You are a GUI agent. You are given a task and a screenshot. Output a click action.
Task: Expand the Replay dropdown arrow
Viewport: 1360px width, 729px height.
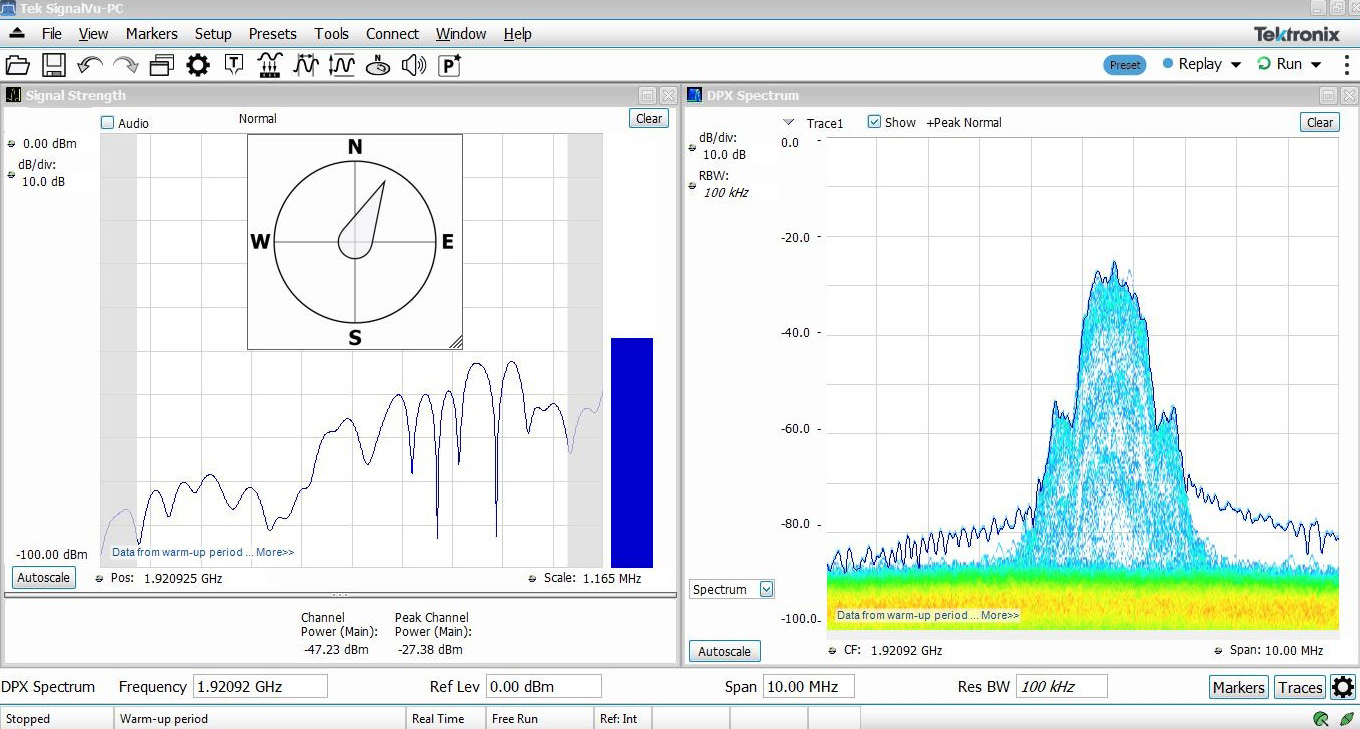pos(1234,63)
